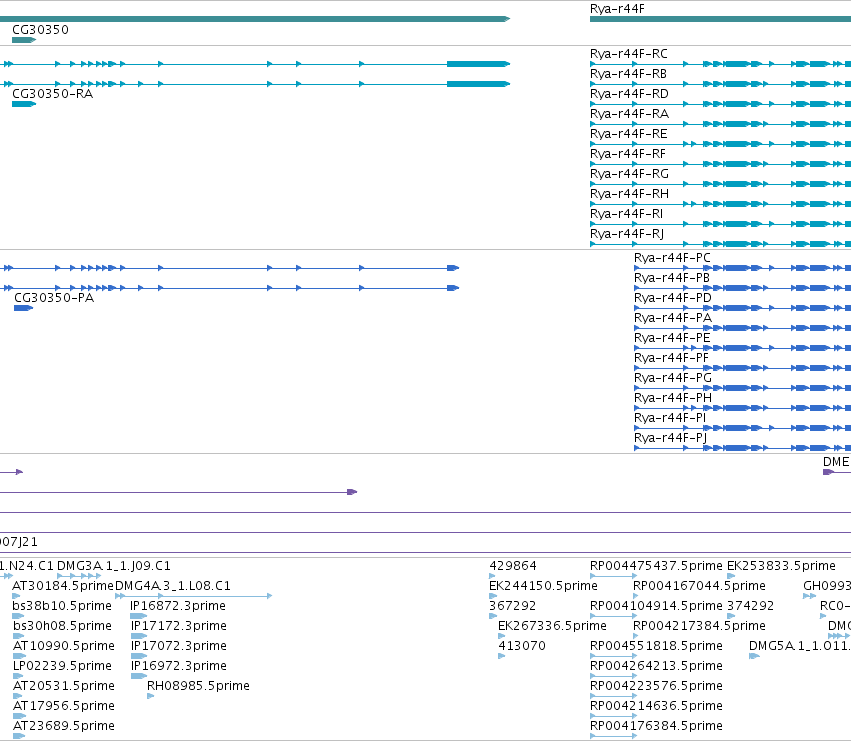Click EST RP004551818.5prime
This screenshot has width=851, height=741.
pyautogui.click(x=656, y=647)
